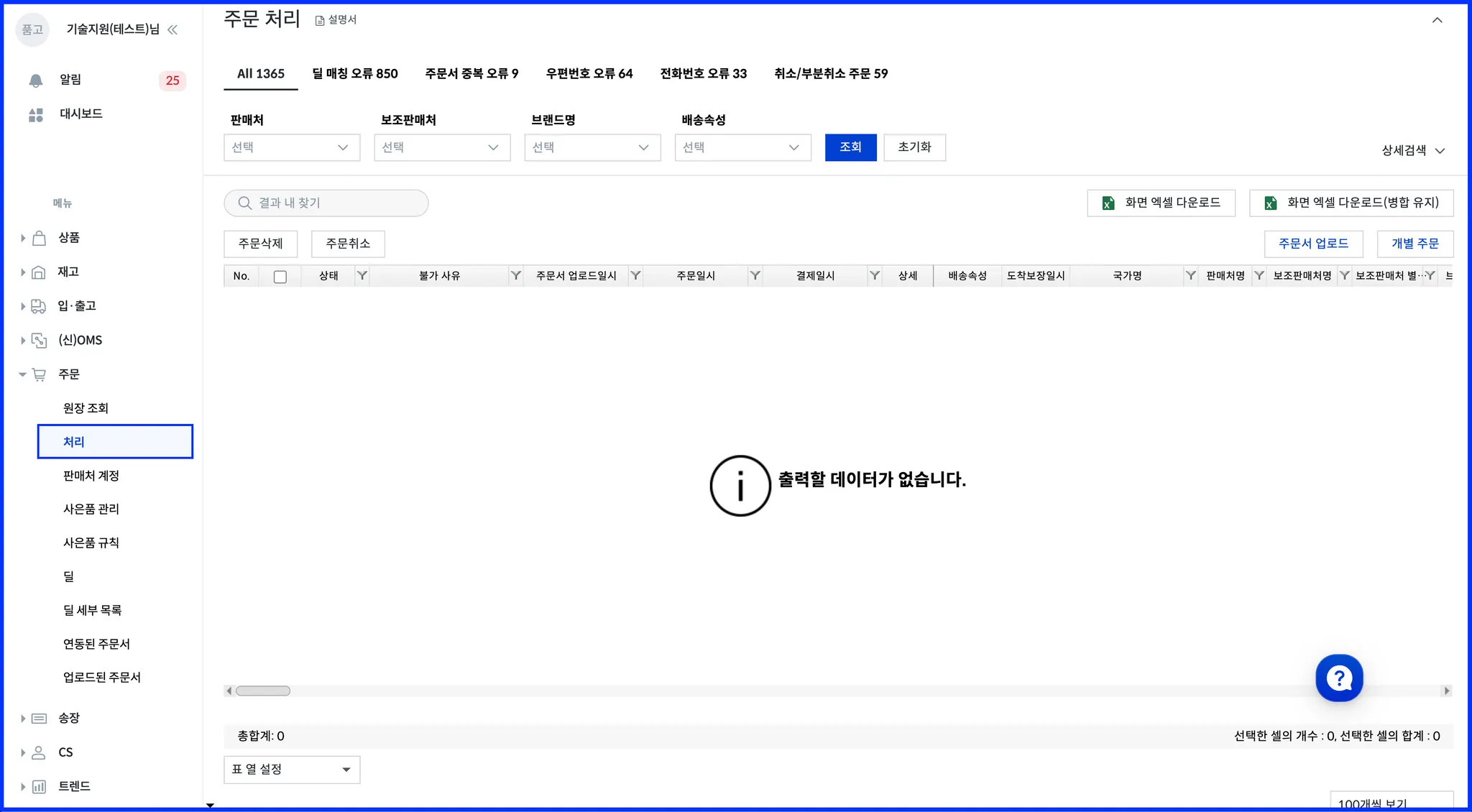Switch to 우편번호 오류 64 tab
The image size is (1472, 812).
589,73
